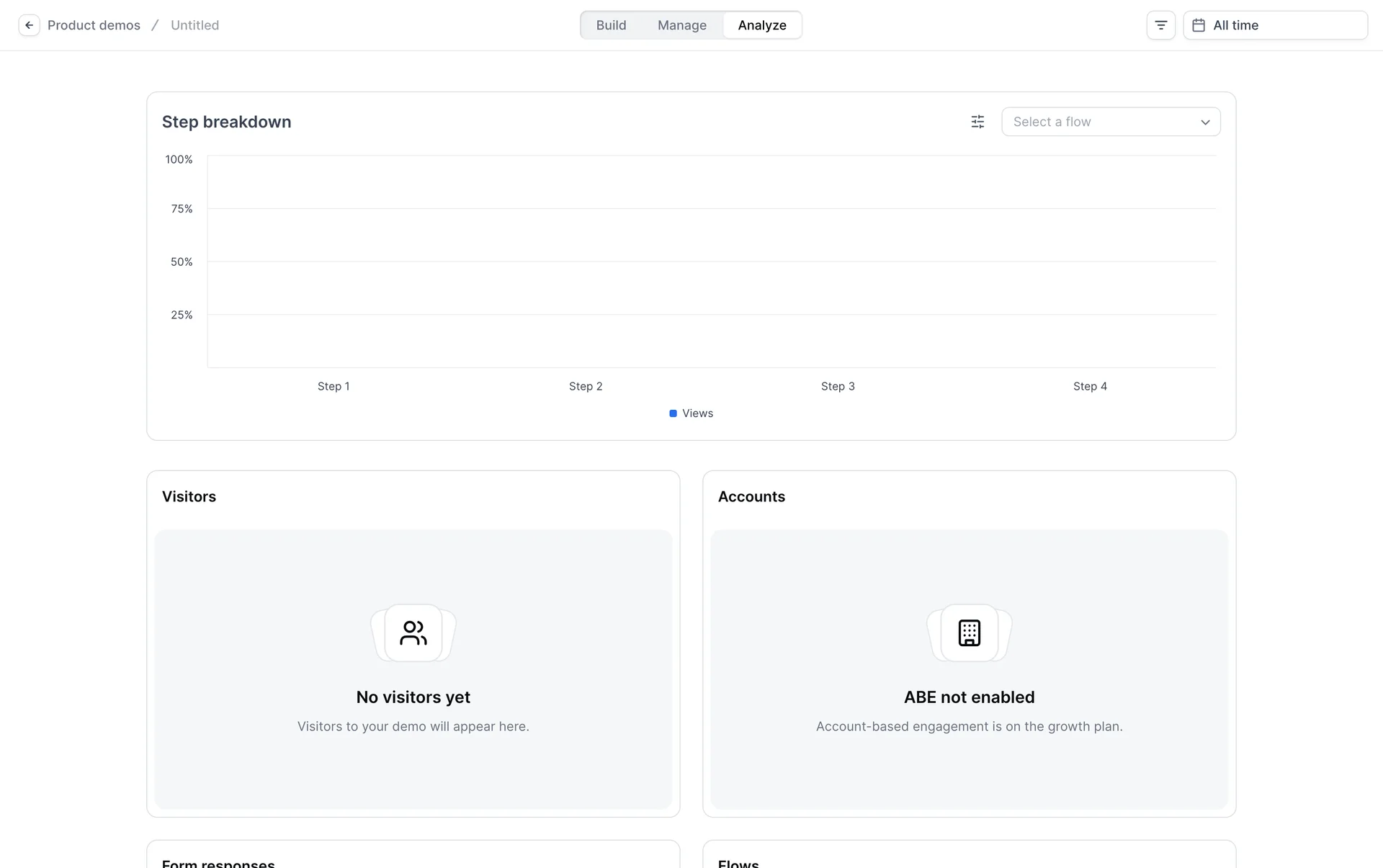
Task: Click the visitors people icon
Action: (413, 633)
